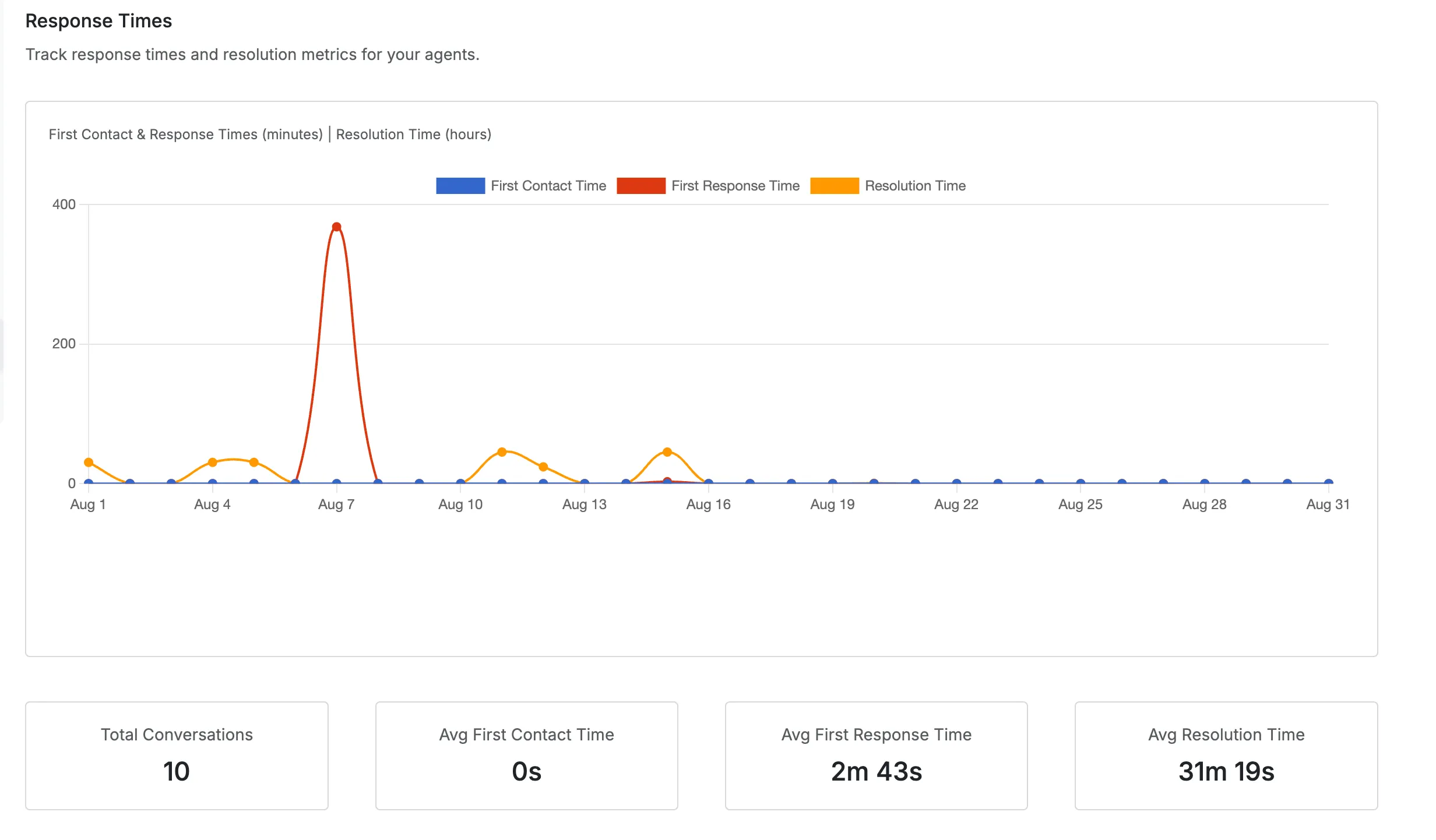Hide First Response Time series label
Image resolution: width=1436 pixels, height=840 pixels.
coord(735,186)
